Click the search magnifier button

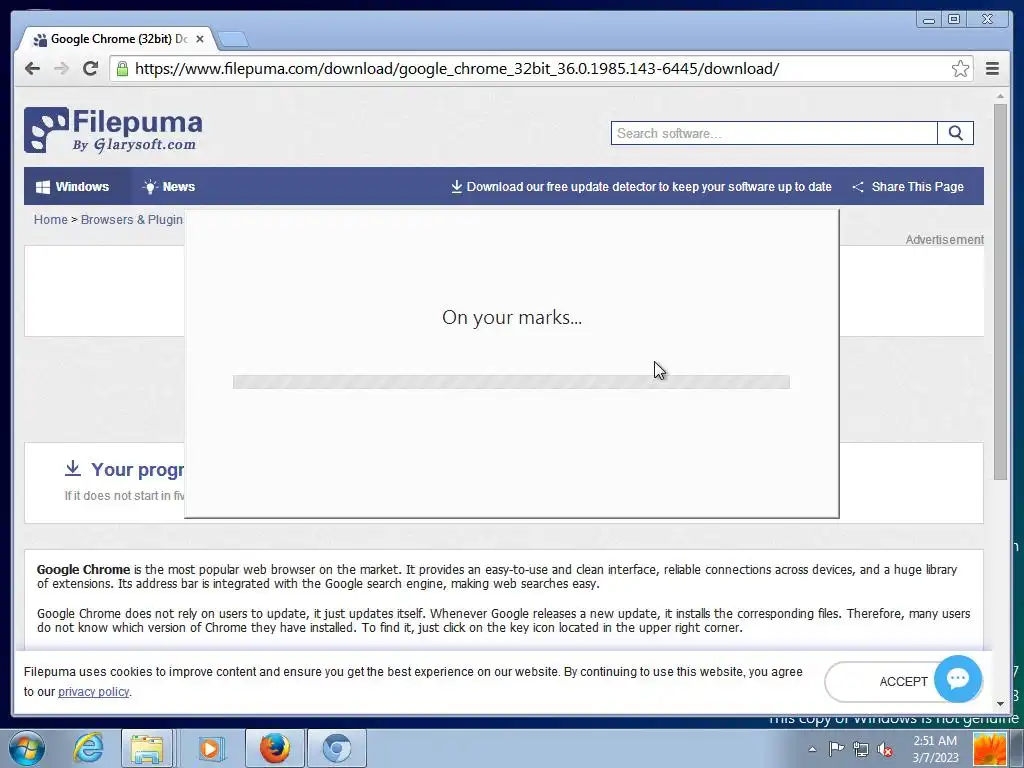[x=955, y=133]
